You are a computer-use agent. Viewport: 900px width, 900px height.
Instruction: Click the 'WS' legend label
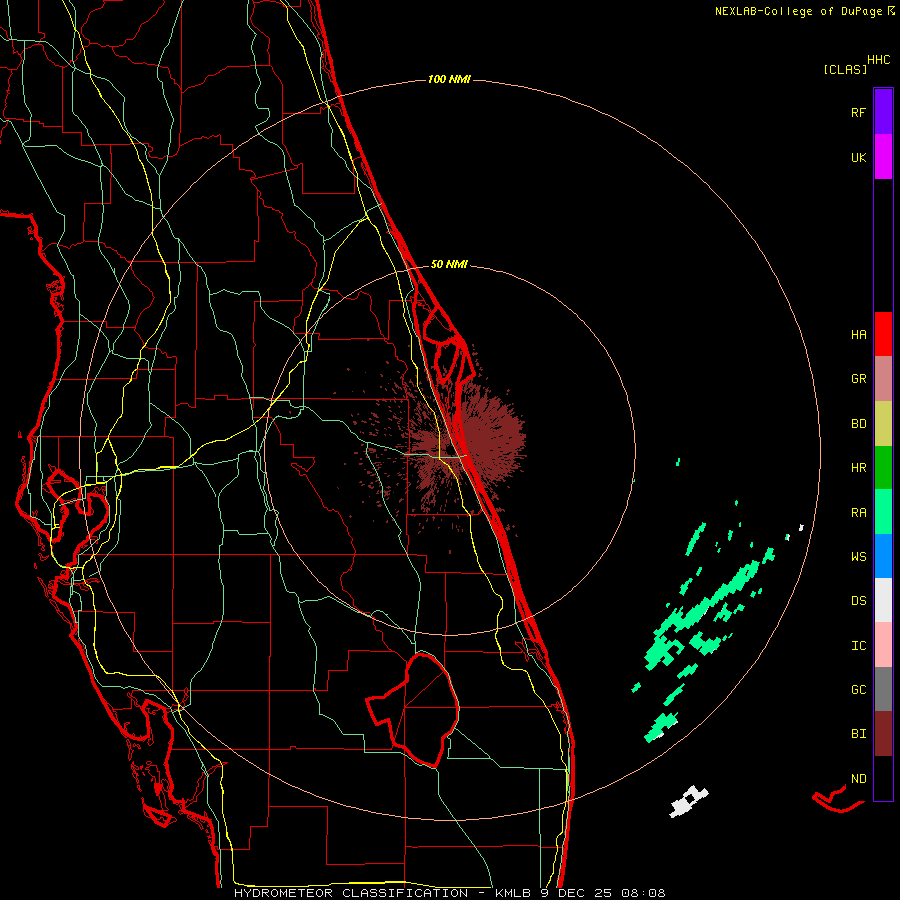pos(858,556)
